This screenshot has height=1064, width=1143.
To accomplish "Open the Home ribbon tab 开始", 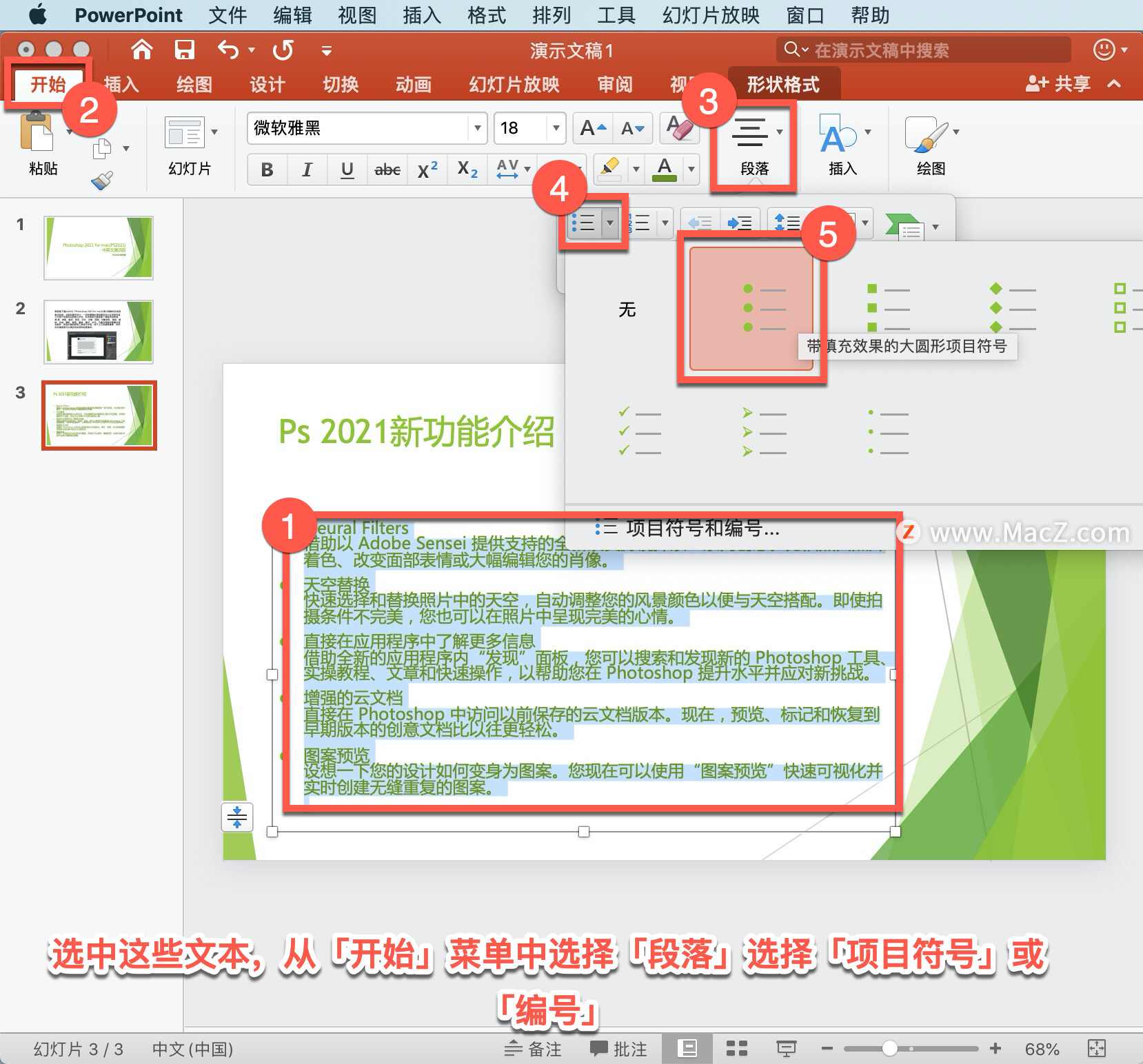I will (x=48, y=84).
